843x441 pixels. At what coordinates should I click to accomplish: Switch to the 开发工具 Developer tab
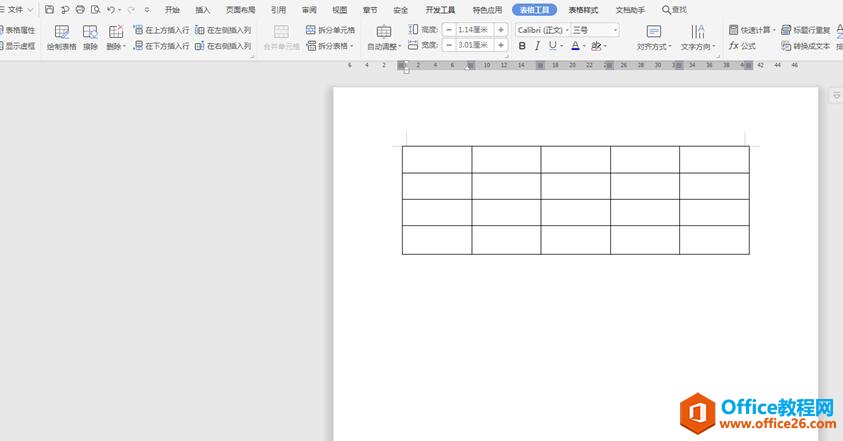tap(440, 10)
